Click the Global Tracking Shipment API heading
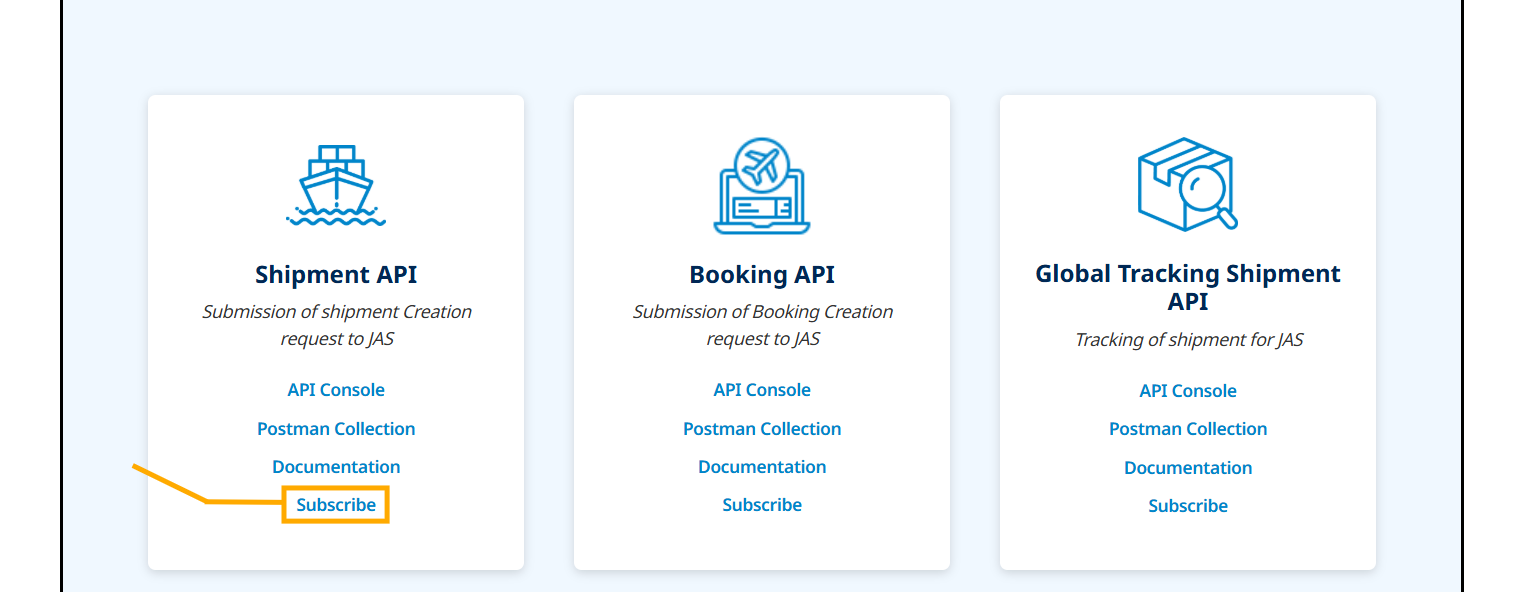Viewport: 1526px width, 592px height. pyautogui.click(x=1188, y=287)
